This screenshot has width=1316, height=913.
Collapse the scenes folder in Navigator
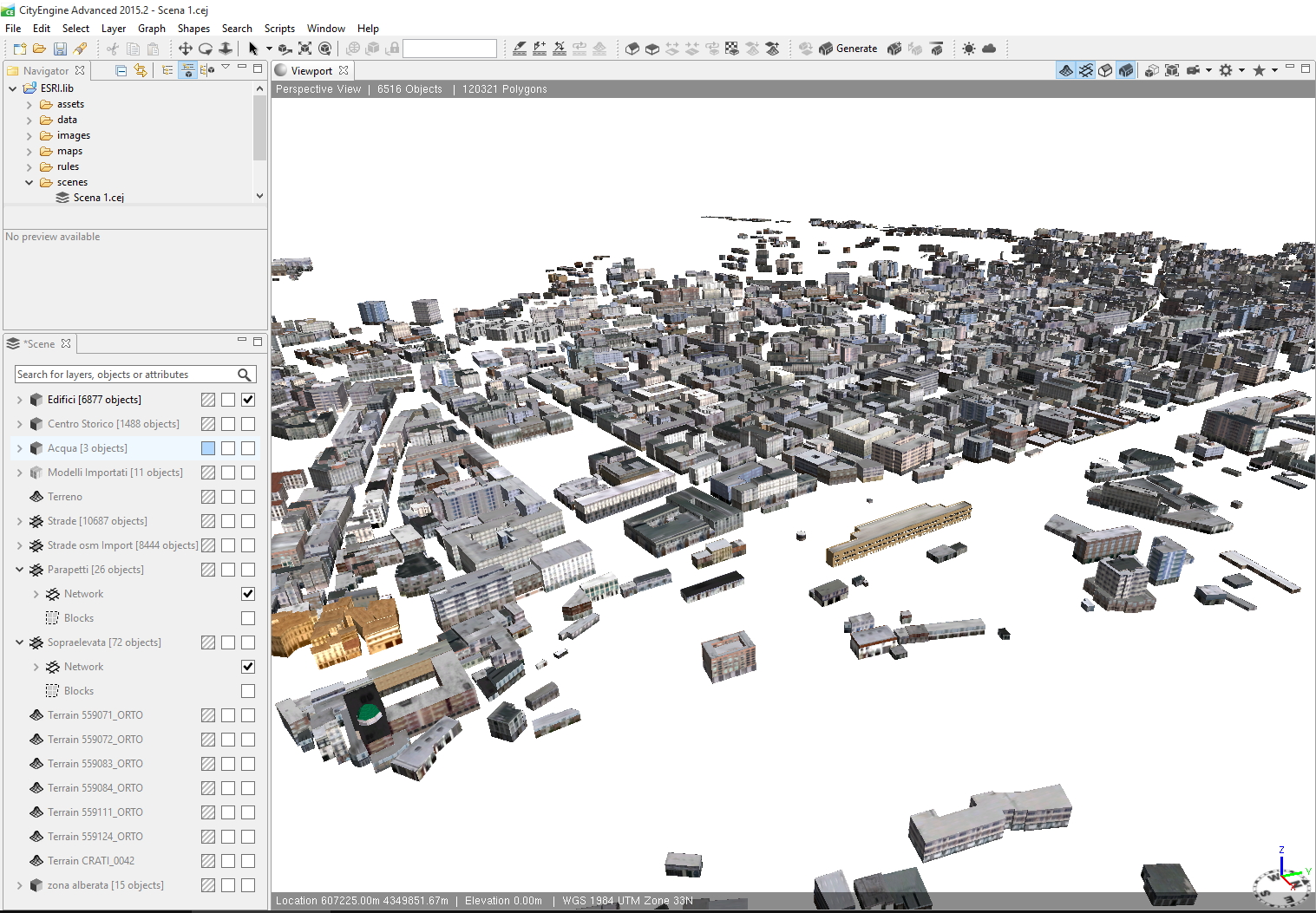click(x=29, y=182)
